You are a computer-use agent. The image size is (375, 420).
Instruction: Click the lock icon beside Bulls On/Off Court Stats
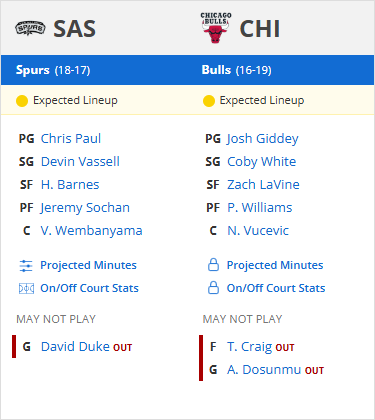click(x=213, y=288)
